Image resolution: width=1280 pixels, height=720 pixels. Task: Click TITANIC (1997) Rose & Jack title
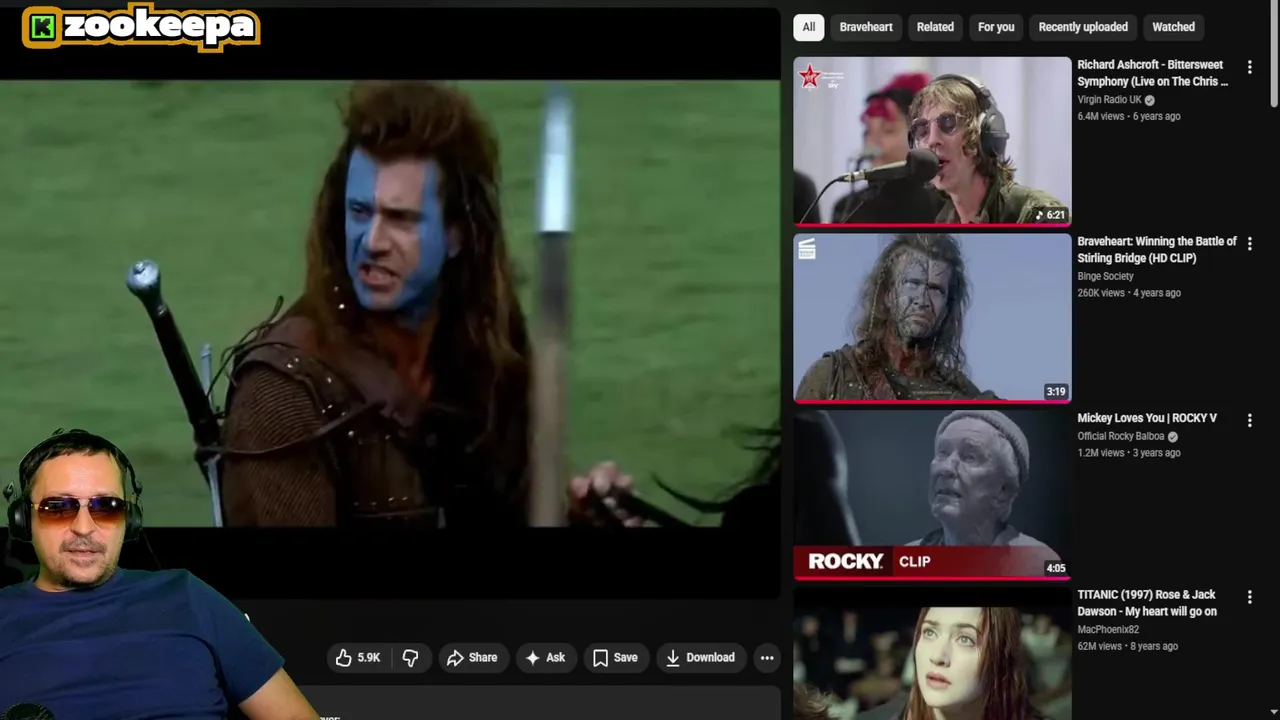pos(1147,603)
